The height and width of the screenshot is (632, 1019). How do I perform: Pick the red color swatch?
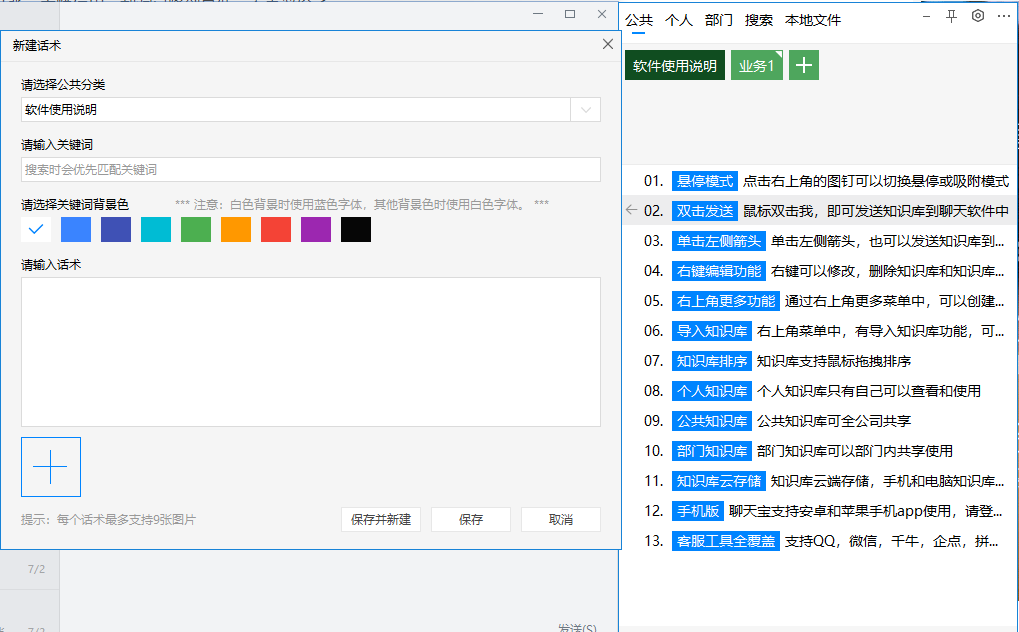[276, 229]
